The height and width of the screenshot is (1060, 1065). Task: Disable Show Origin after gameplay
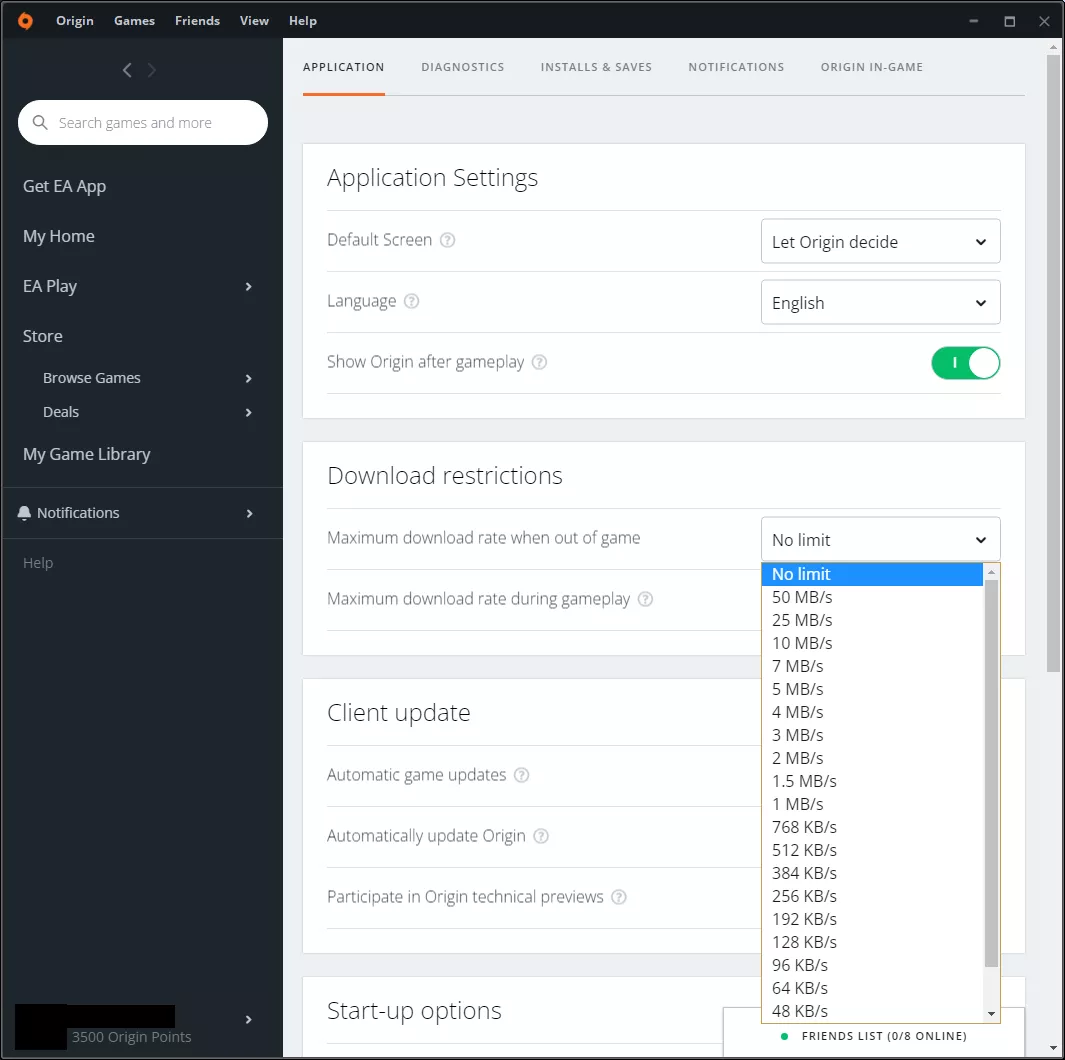[965, 363]
